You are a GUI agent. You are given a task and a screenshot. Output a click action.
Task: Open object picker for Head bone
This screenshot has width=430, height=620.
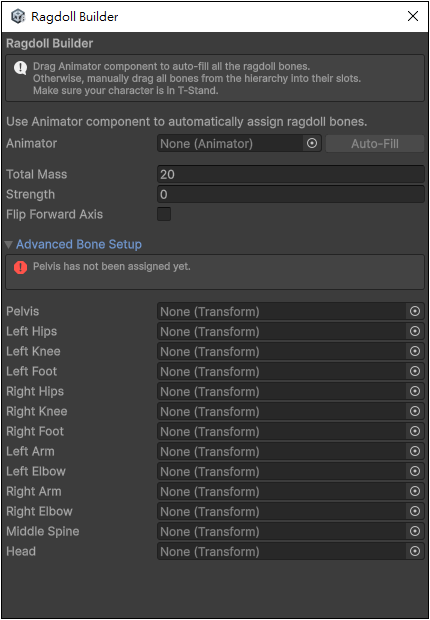pos(415,552)
